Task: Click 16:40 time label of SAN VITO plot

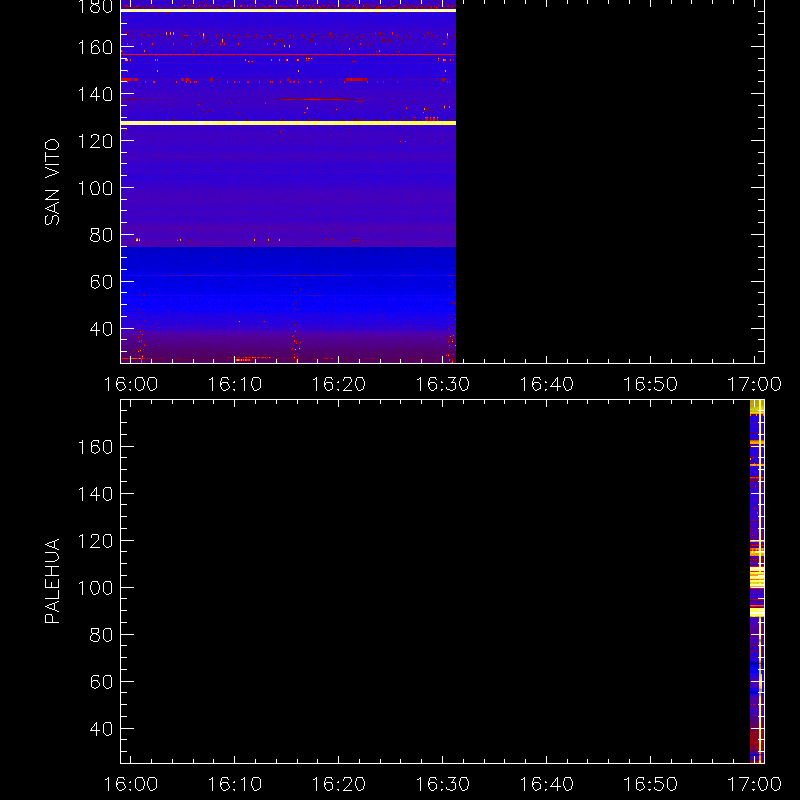Action: point(546,384)
